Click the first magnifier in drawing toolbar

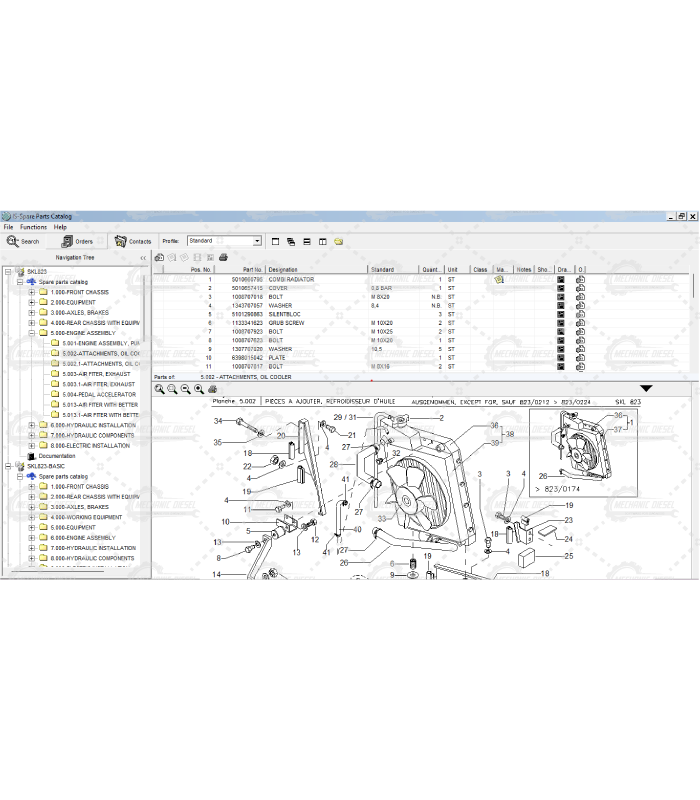[x=160, y=389]
